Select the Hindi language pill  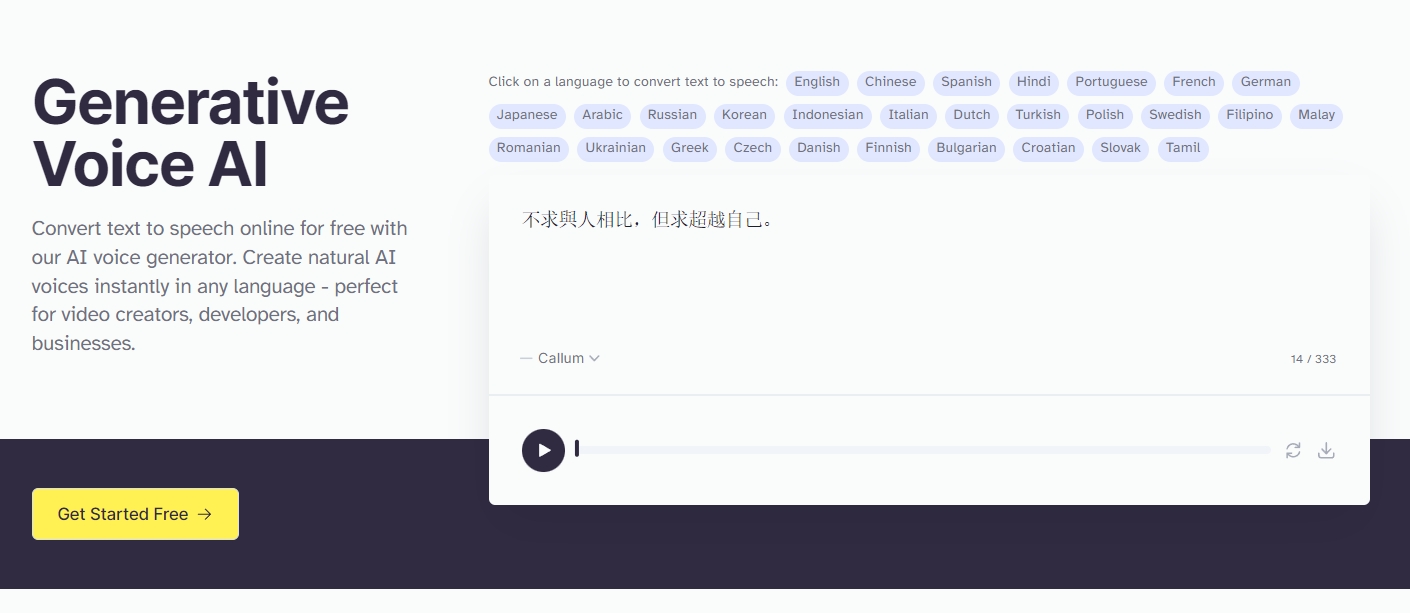(x=1033, y=83)
